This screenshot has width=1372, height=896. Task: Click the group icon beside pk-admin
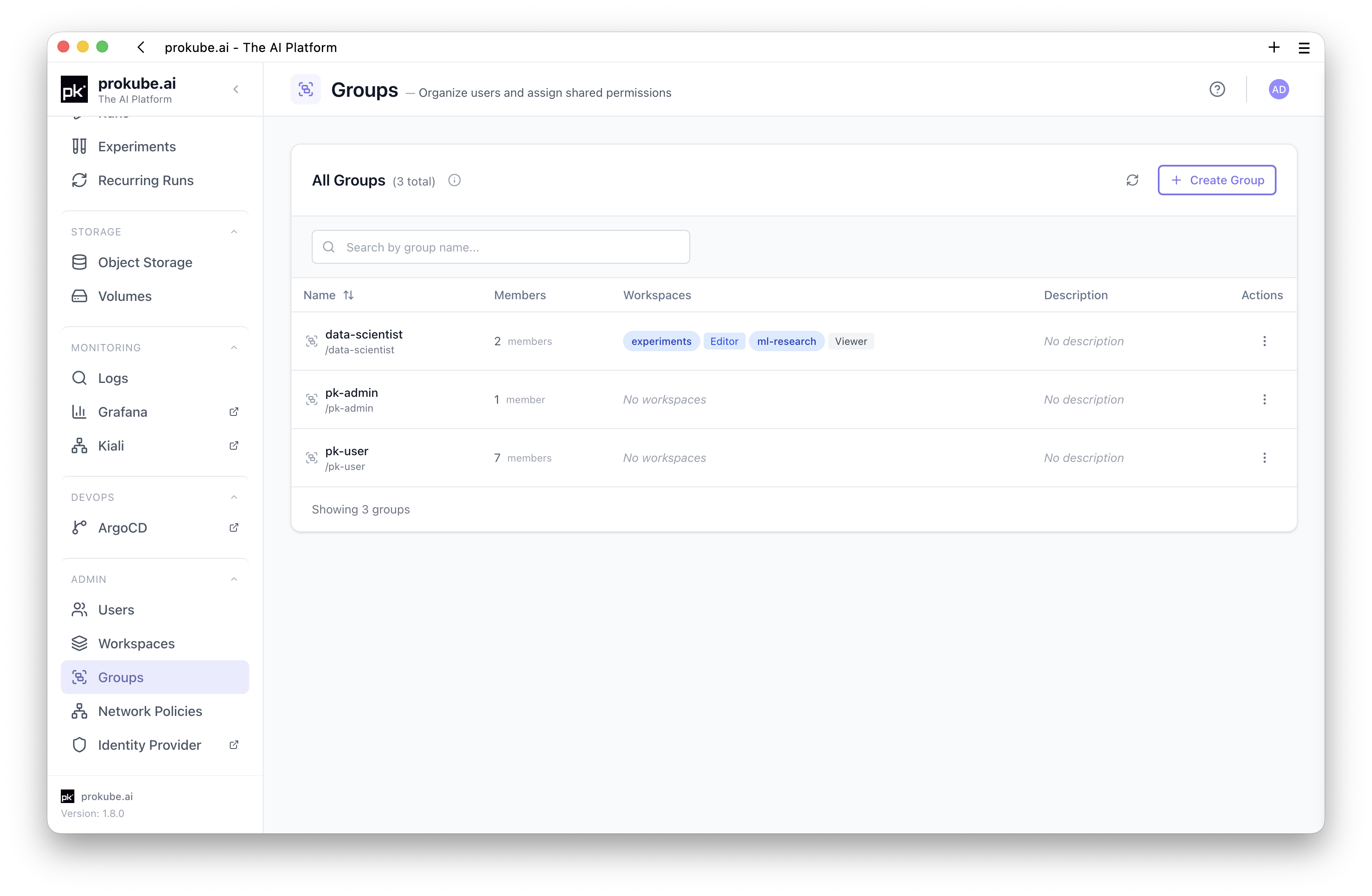(311, 399)
